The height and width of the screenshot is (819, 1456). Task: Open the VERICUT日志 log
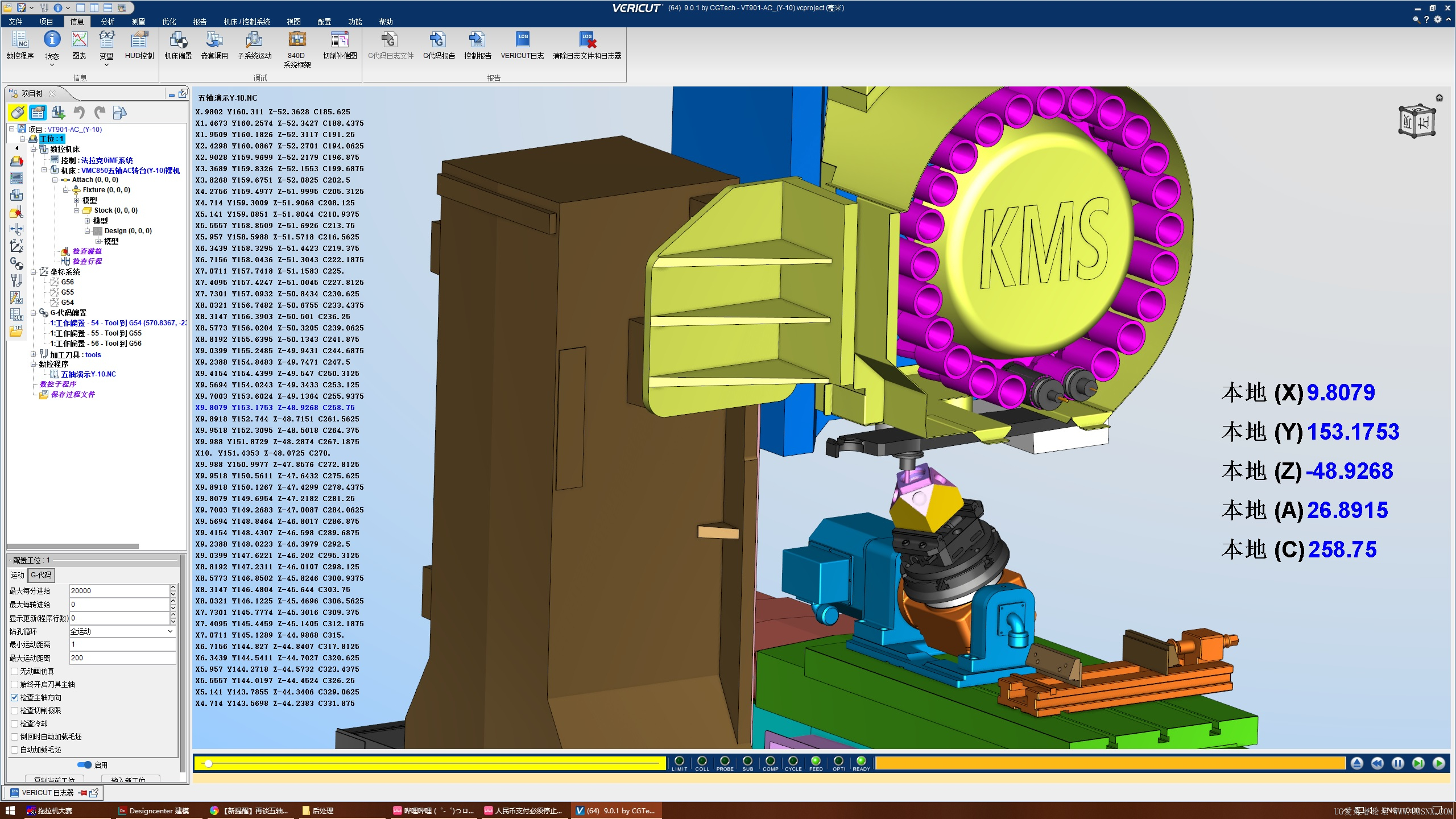point(522,45)
